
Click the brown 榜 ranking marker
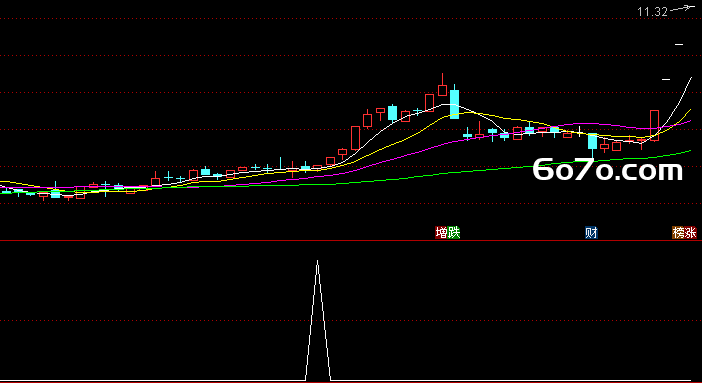click(x=678, y=232)
